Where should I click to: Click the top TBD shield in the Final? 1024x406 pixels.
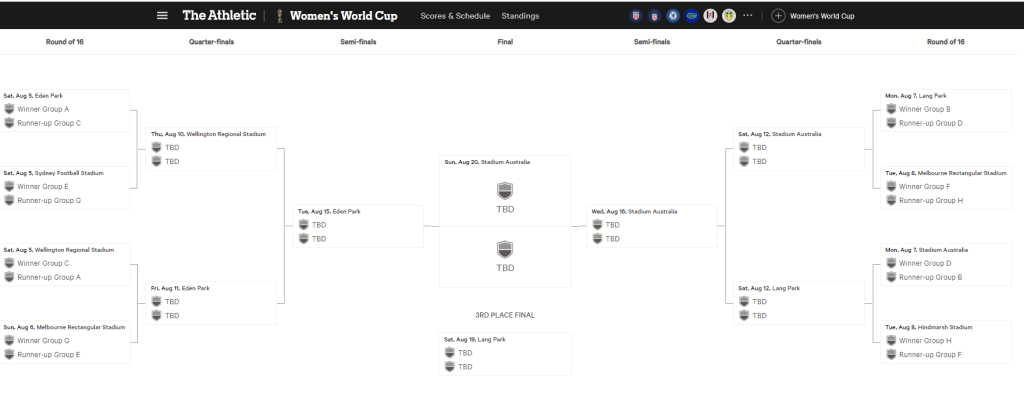[x=505, y=190]
